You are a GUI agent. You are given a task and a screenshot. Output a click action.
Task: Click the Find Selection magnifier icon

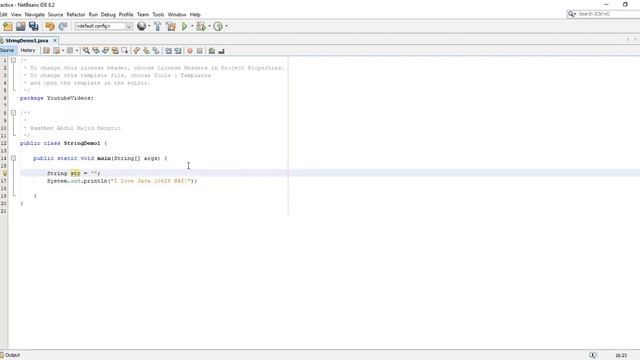(86, 51)
